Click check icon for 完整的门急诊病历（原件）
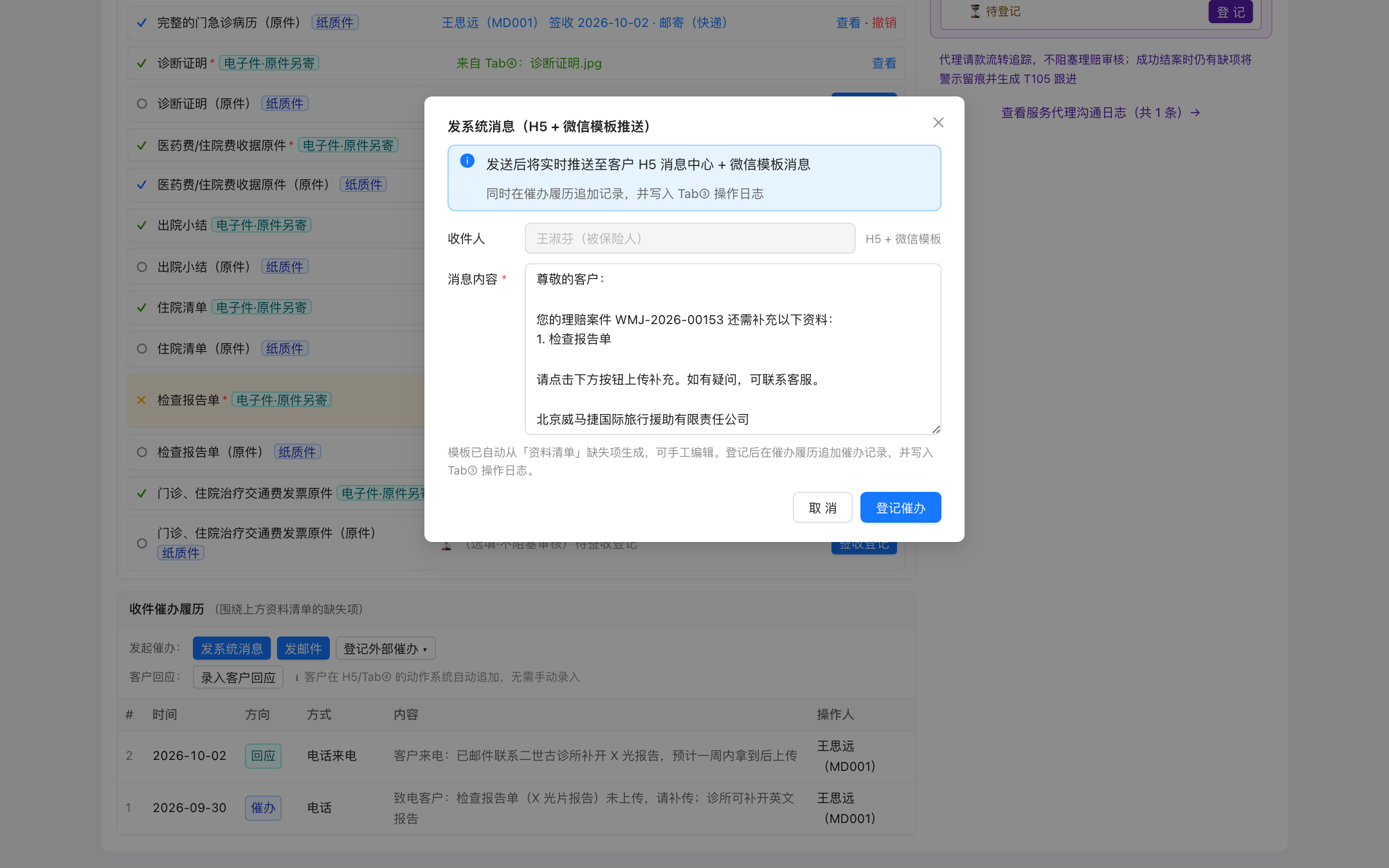Screen dimensions: 1389x868 (x=142, y=23)
